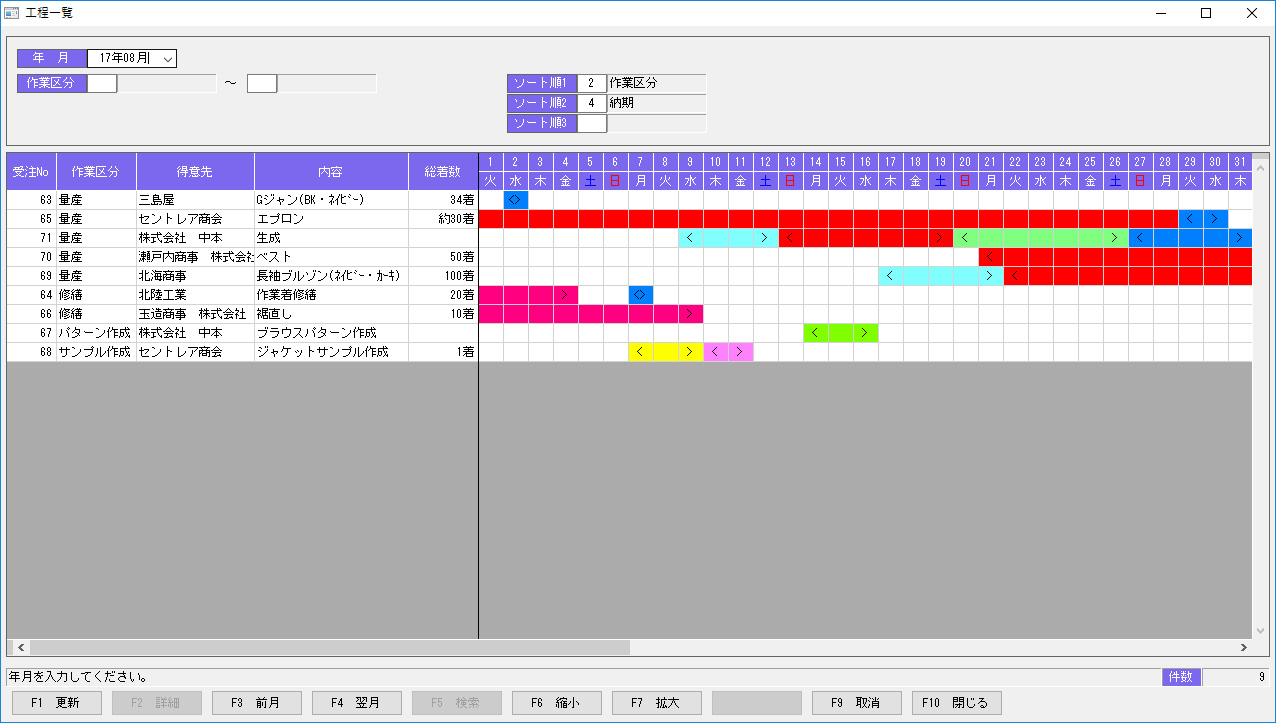Click the 受注No column header
Screen dimensions: 1276x723
pos(31,171)
